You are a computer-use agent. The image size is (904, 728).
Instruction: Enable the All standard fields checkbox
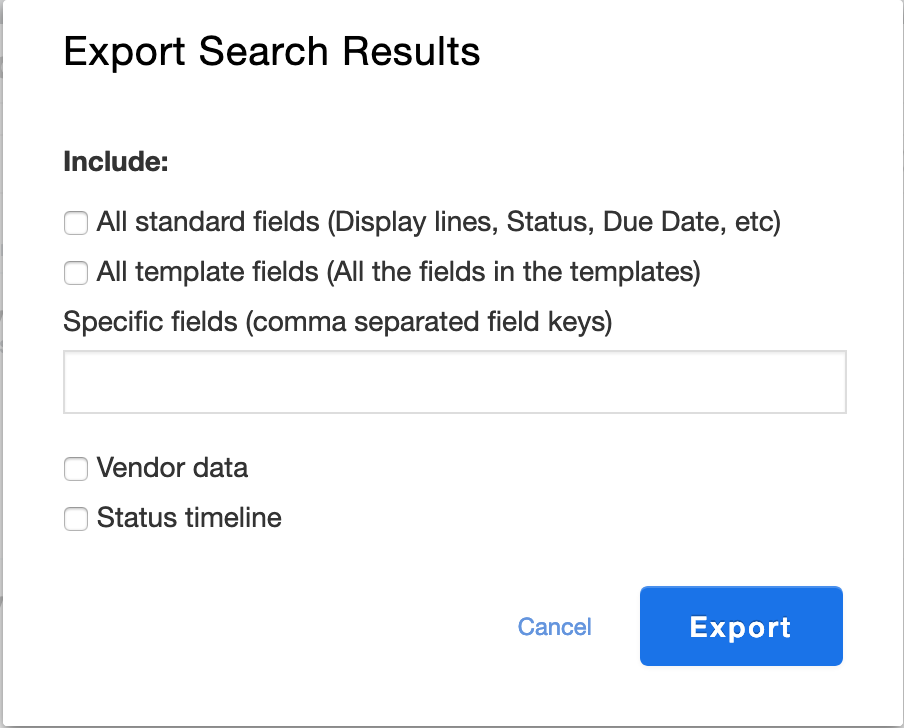click(76, 222)
